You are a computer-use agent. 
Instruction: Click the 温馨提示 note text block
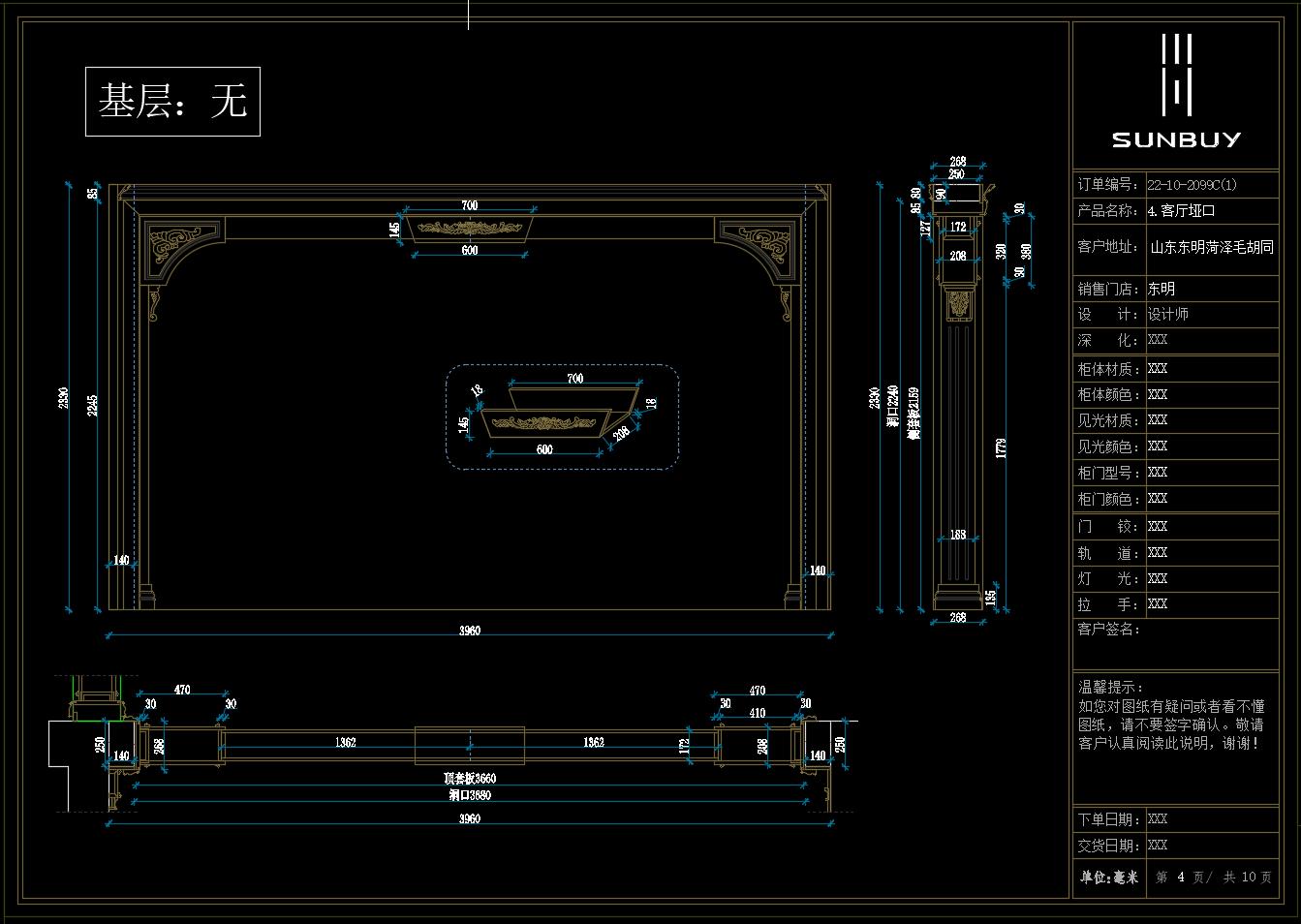tap(1171, 716)
